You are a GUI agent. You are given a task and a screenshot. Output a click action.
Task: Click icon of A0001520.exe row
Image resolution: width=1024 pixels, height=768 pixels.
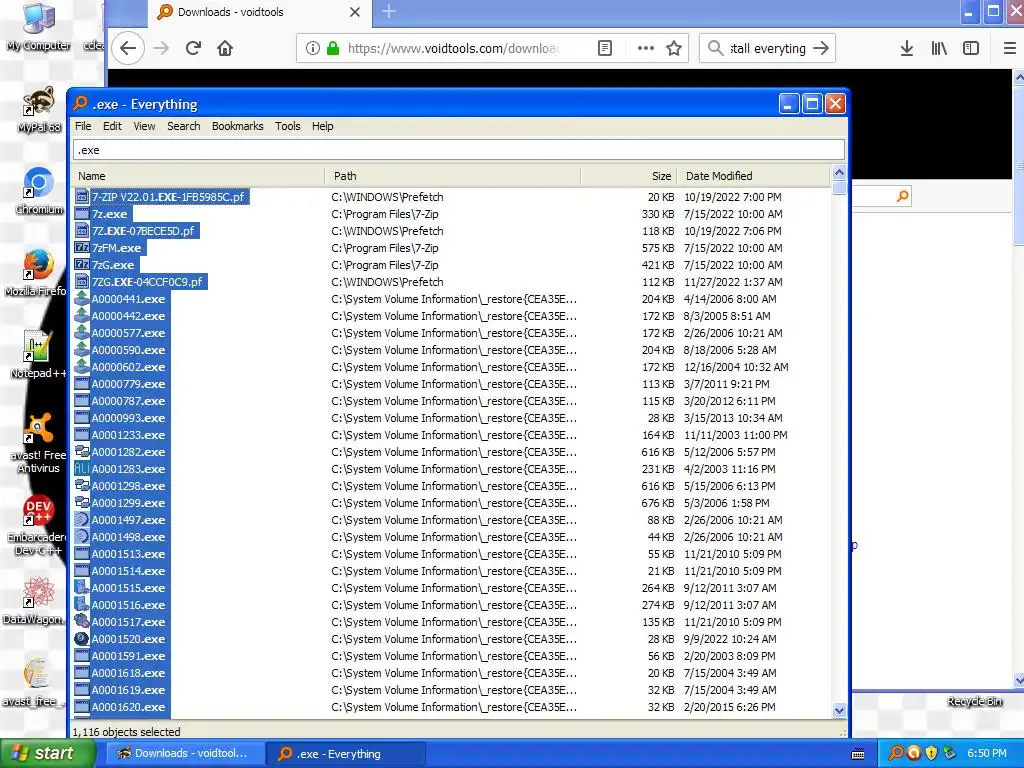point(82,638)
